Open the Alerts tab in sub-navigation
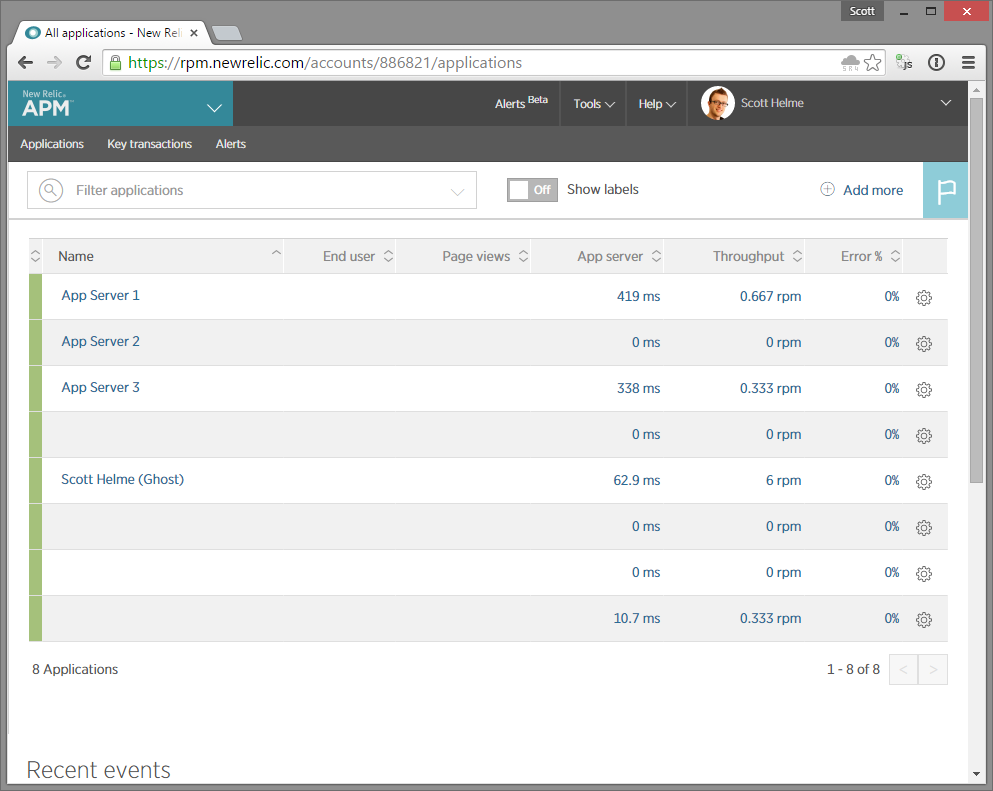 click(x=230, y=144)
